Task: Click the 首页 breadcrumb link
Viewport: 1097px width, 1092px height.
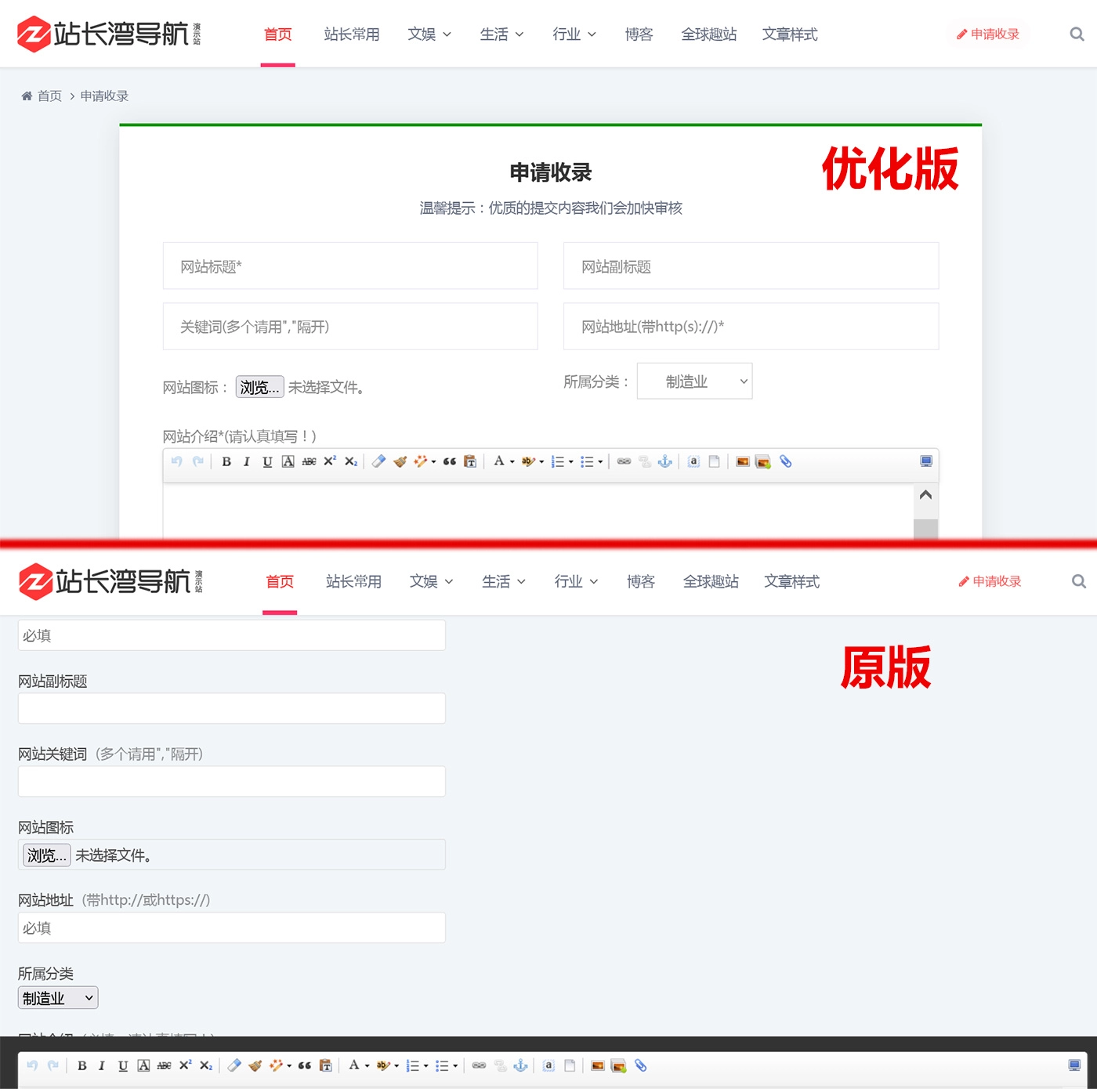Action: [x=49, y=96]
